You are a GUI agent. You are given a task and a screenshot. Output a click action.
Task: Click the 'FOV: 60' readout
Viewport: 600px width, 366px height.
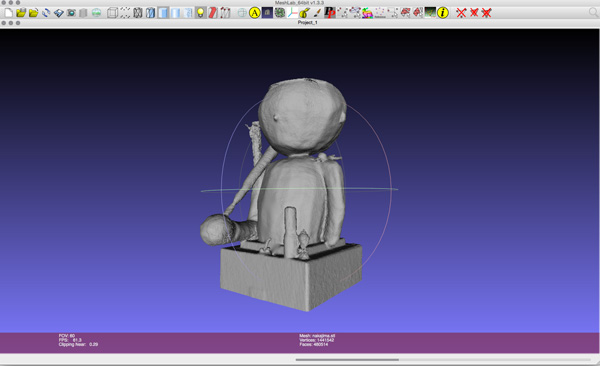coord(67,336)
